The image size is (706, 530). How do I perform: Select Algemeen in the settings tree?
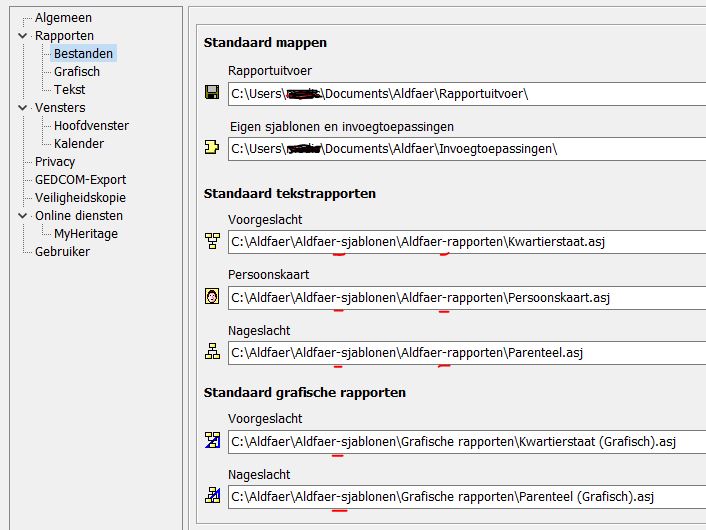click(x=62, y=18)
